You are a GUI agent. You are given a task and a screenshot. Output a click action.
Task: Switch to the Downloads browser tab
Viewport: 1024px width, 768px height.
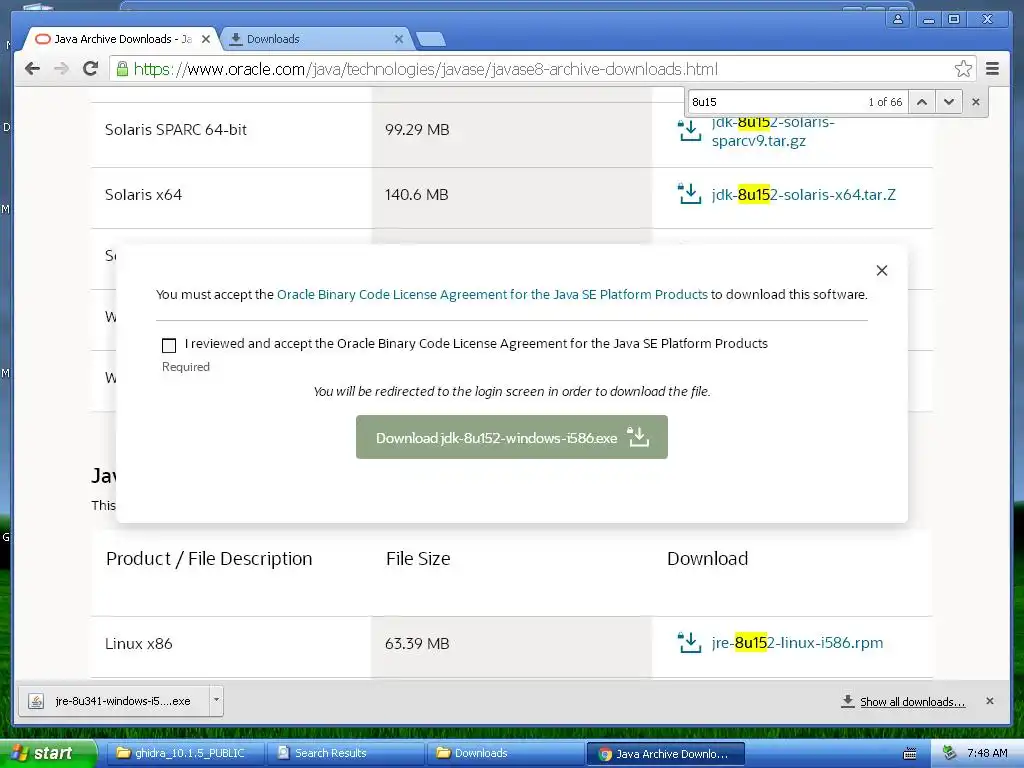pos(313,39)
